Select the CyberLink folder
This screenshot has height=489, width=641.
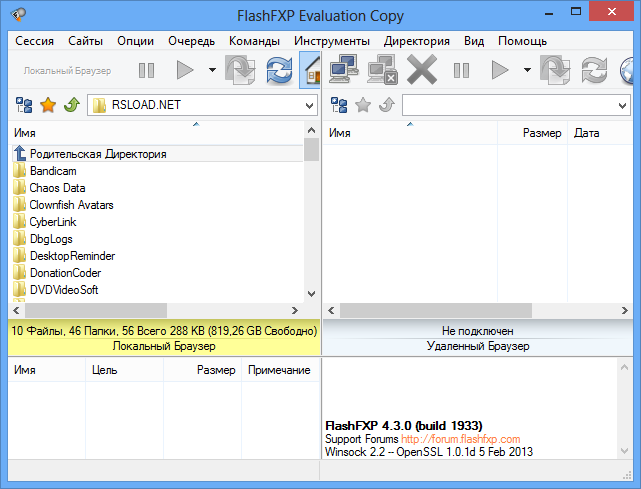[53, 222]
